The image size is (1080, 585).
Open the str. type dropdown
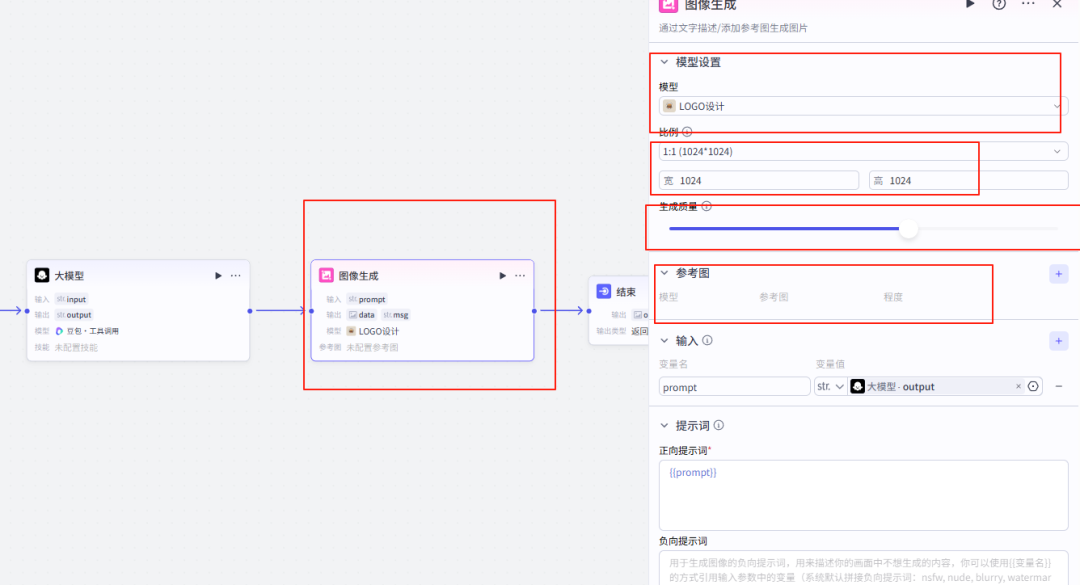pyautogui.click(x=830, y=387)
